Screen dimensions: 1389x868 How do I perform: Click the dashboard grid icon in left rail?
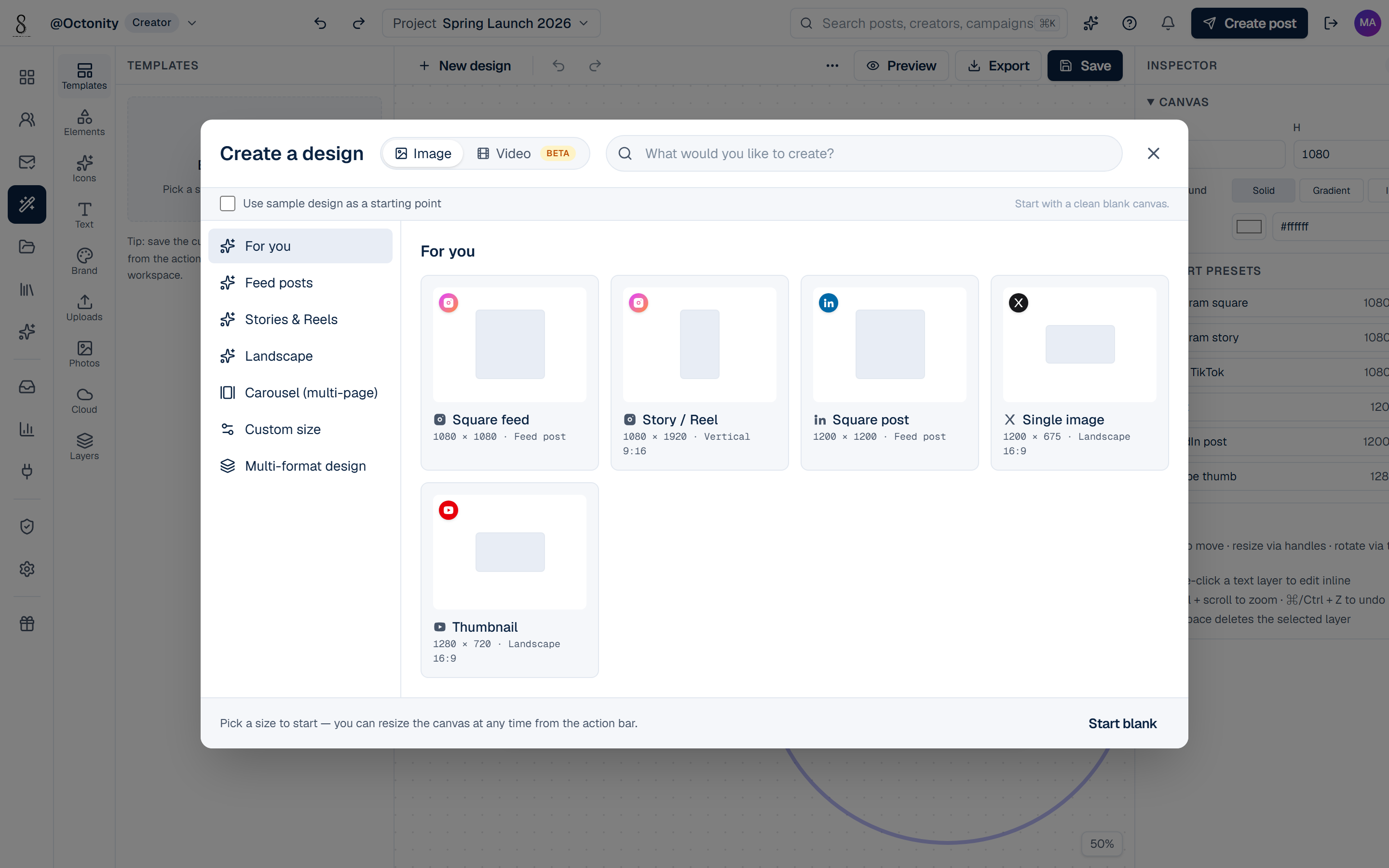coord(27,77)
